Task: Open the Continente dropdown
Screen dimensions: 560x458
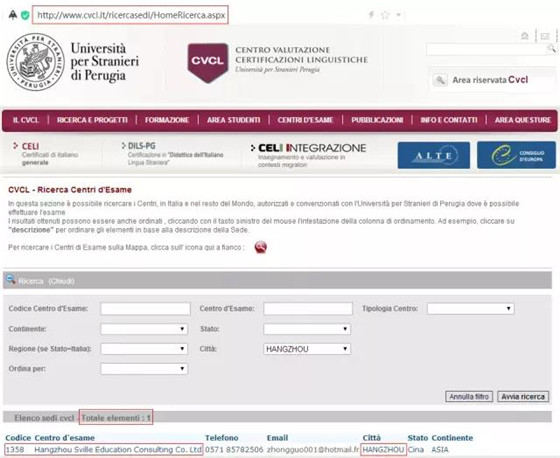Action: coord(144,329)
